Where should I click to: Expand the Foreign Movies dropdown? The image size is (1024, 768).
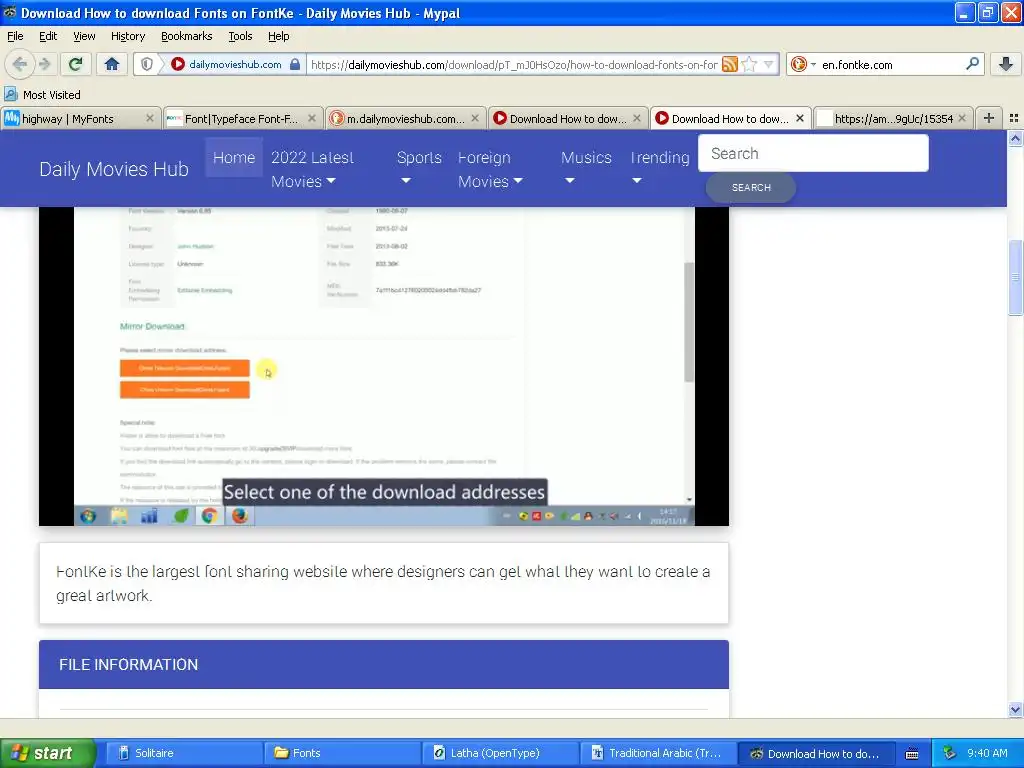490,169
